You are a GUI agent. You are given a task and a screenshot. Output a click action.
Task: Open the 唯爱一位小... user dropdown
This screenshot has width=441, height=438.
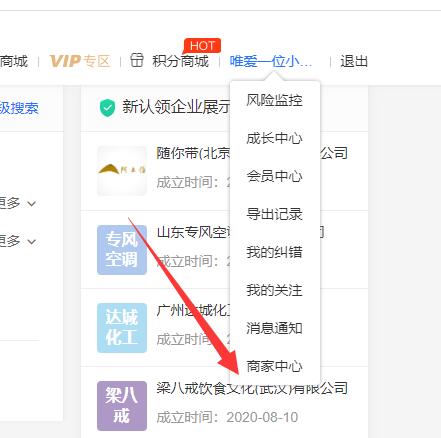point(271,61)
